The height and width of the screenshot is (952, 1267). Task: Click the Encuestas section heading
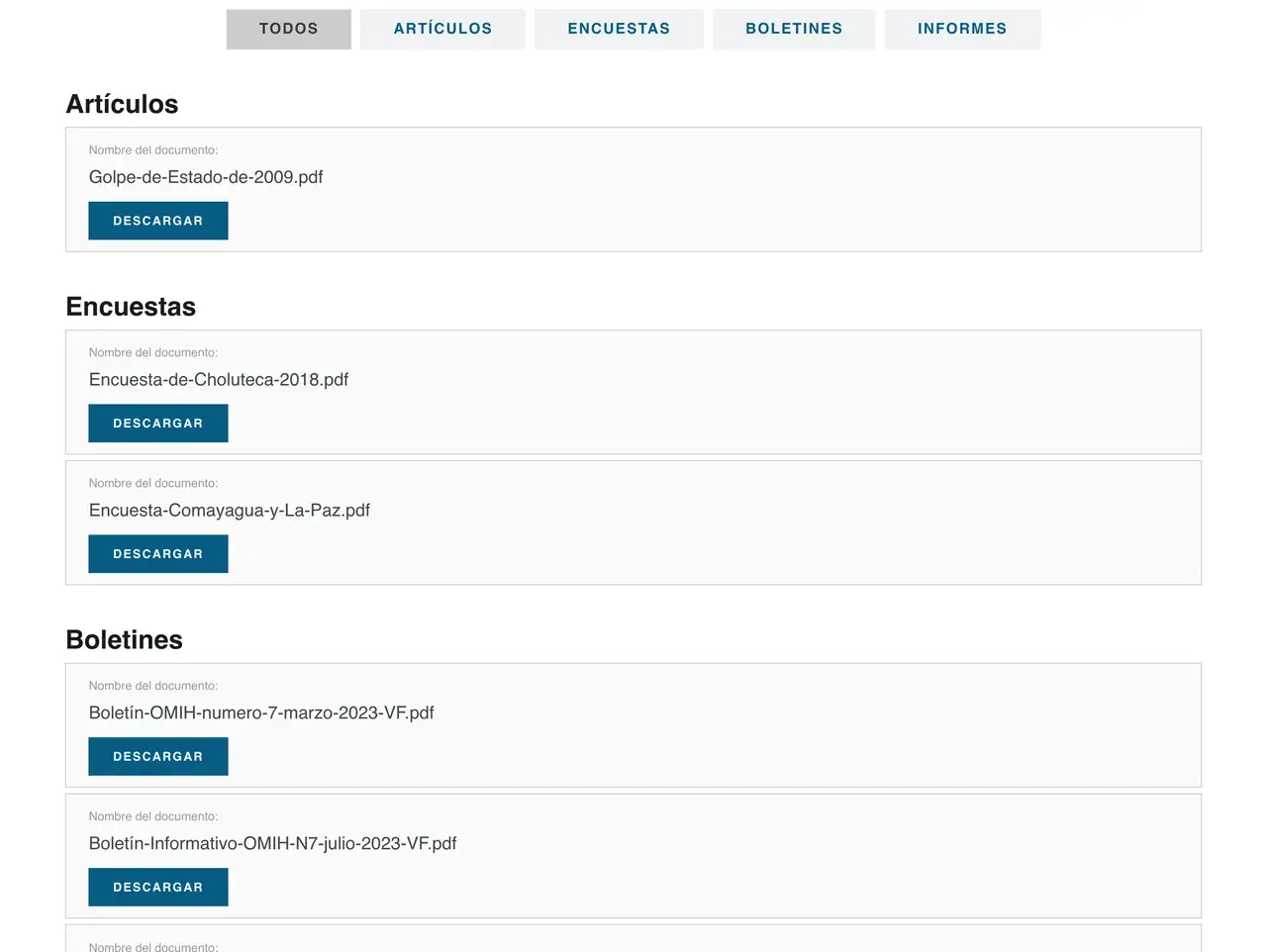[131, 307]
